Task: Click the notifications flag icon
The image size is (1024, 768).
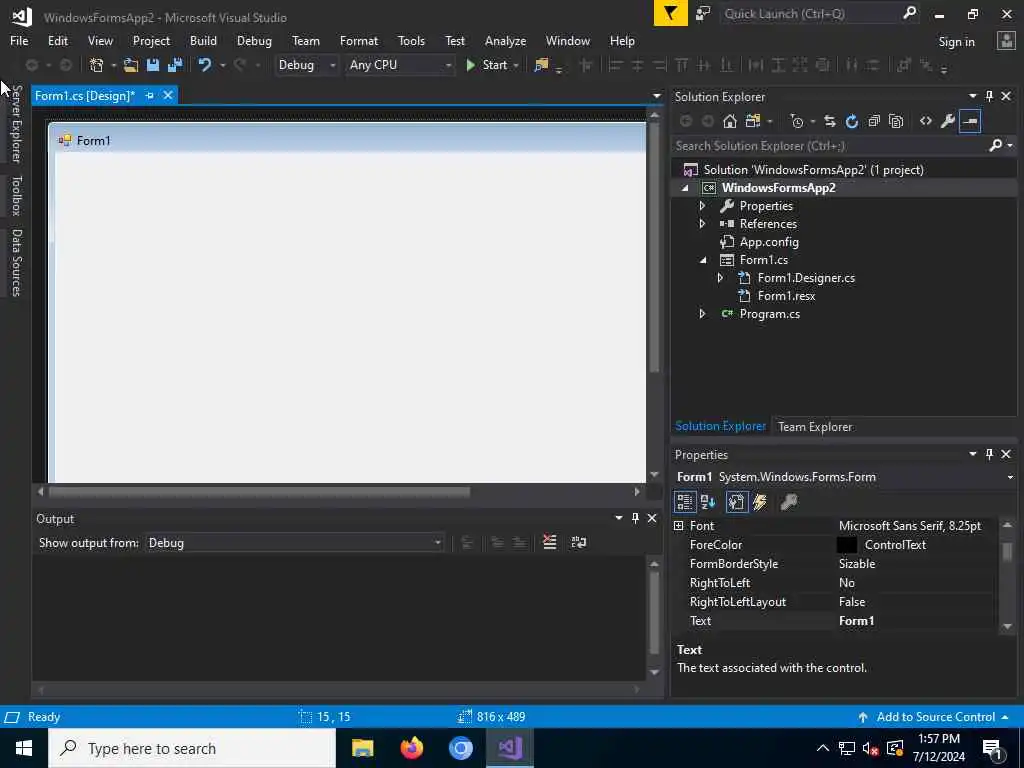Action: (671, 13)
